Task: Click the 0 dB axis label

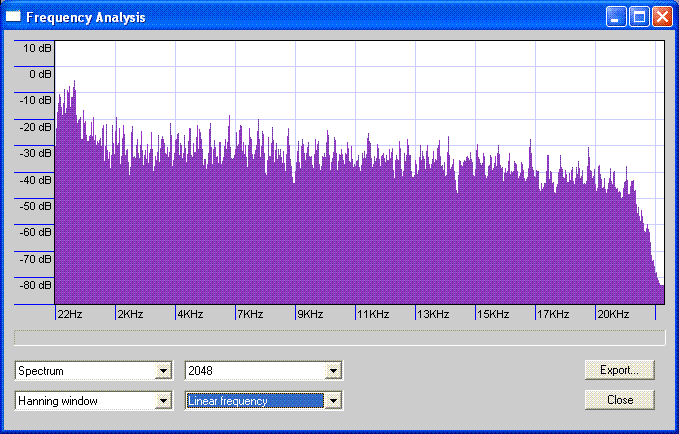Action: (40, 74)
